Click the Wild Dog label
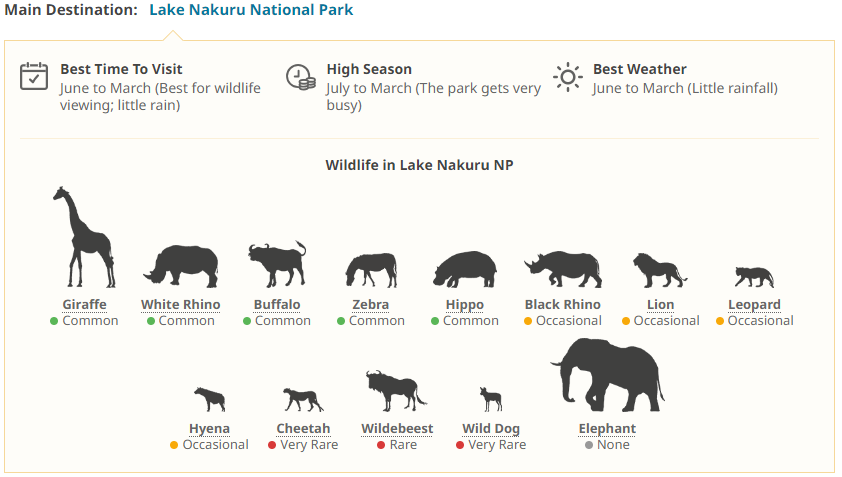Viewport: 842px width, 477px height. tap(491, 428)
